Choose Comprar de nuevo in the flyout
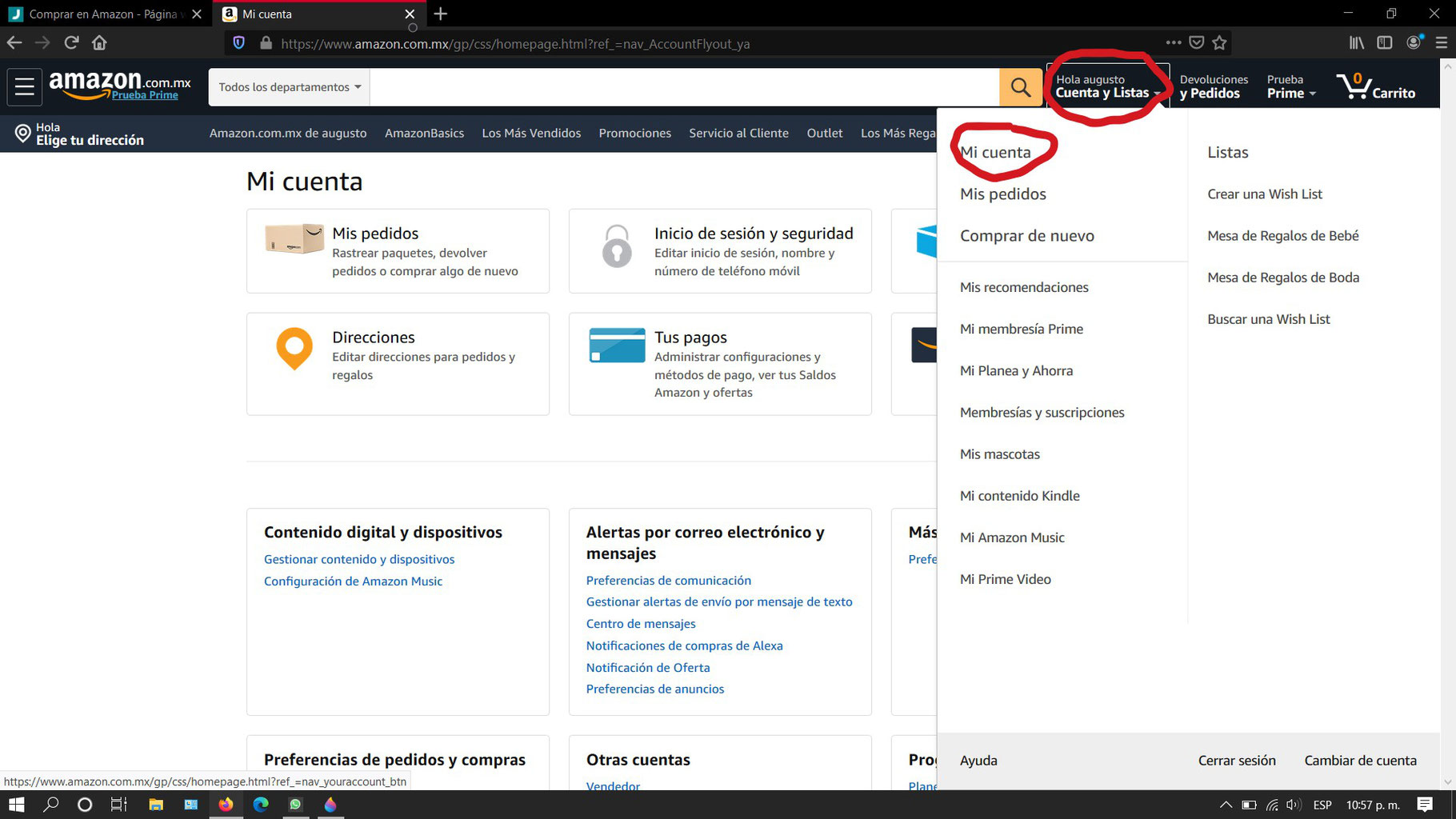Image resolution: width=1456 pixels, height=819 pixels. point(1027,235)
